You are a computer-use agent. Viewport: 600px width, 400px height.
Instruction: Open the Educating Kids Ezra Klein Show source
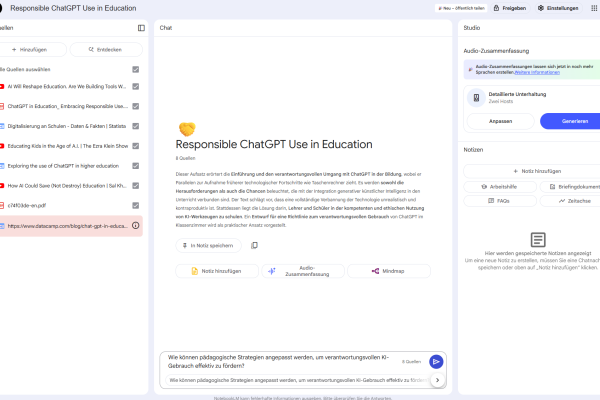click(67, 146)
